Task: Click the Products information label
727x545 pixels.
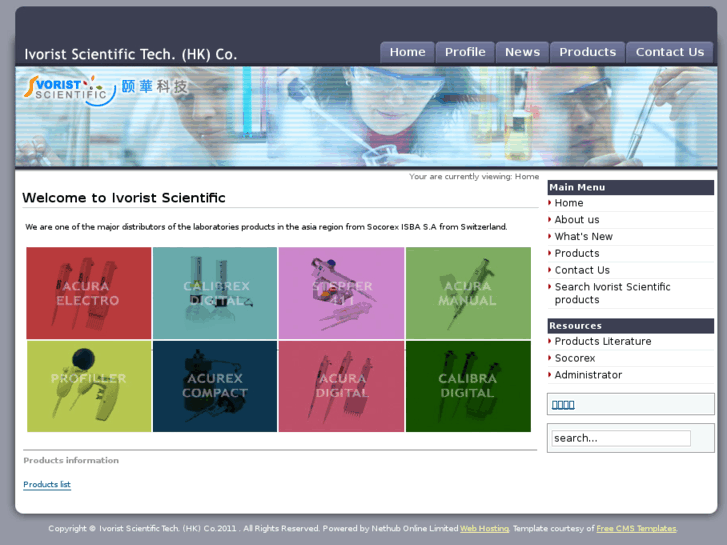Action: pos(71,460)
